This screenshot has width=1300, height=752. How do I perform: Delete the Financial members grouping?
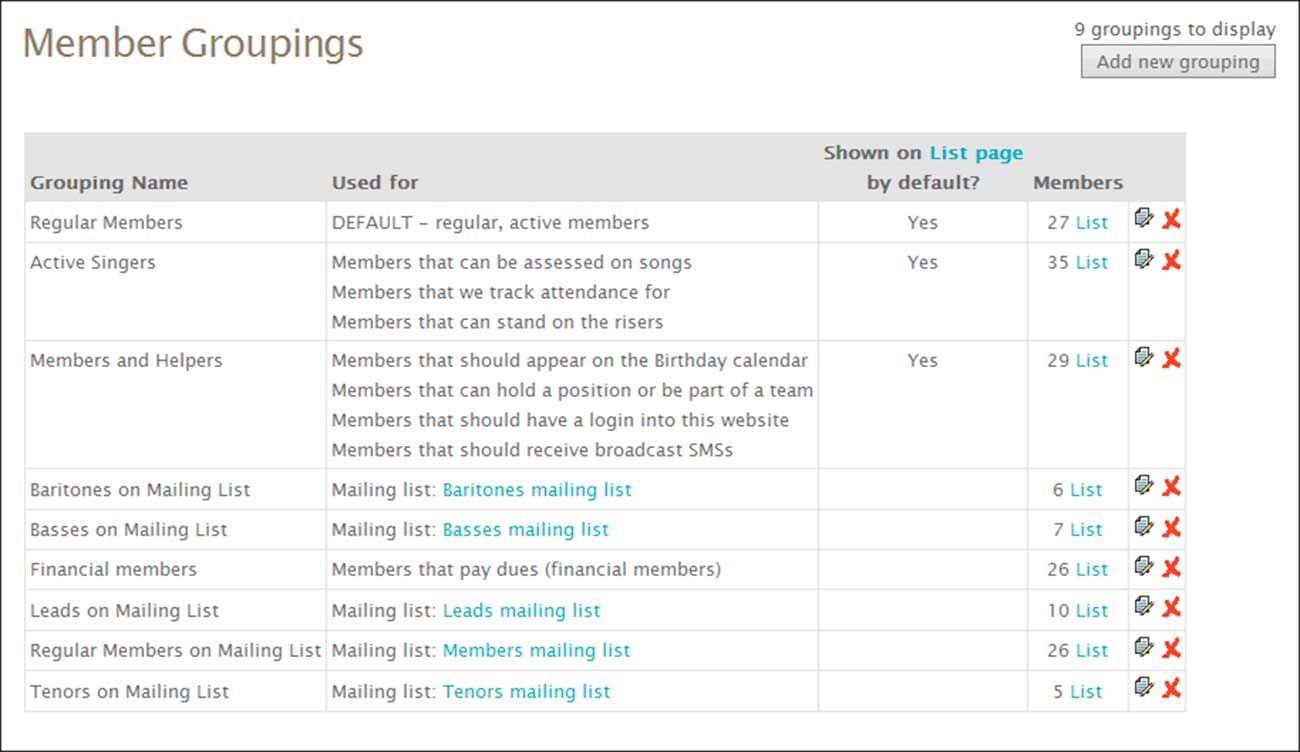pos(1171,567)
